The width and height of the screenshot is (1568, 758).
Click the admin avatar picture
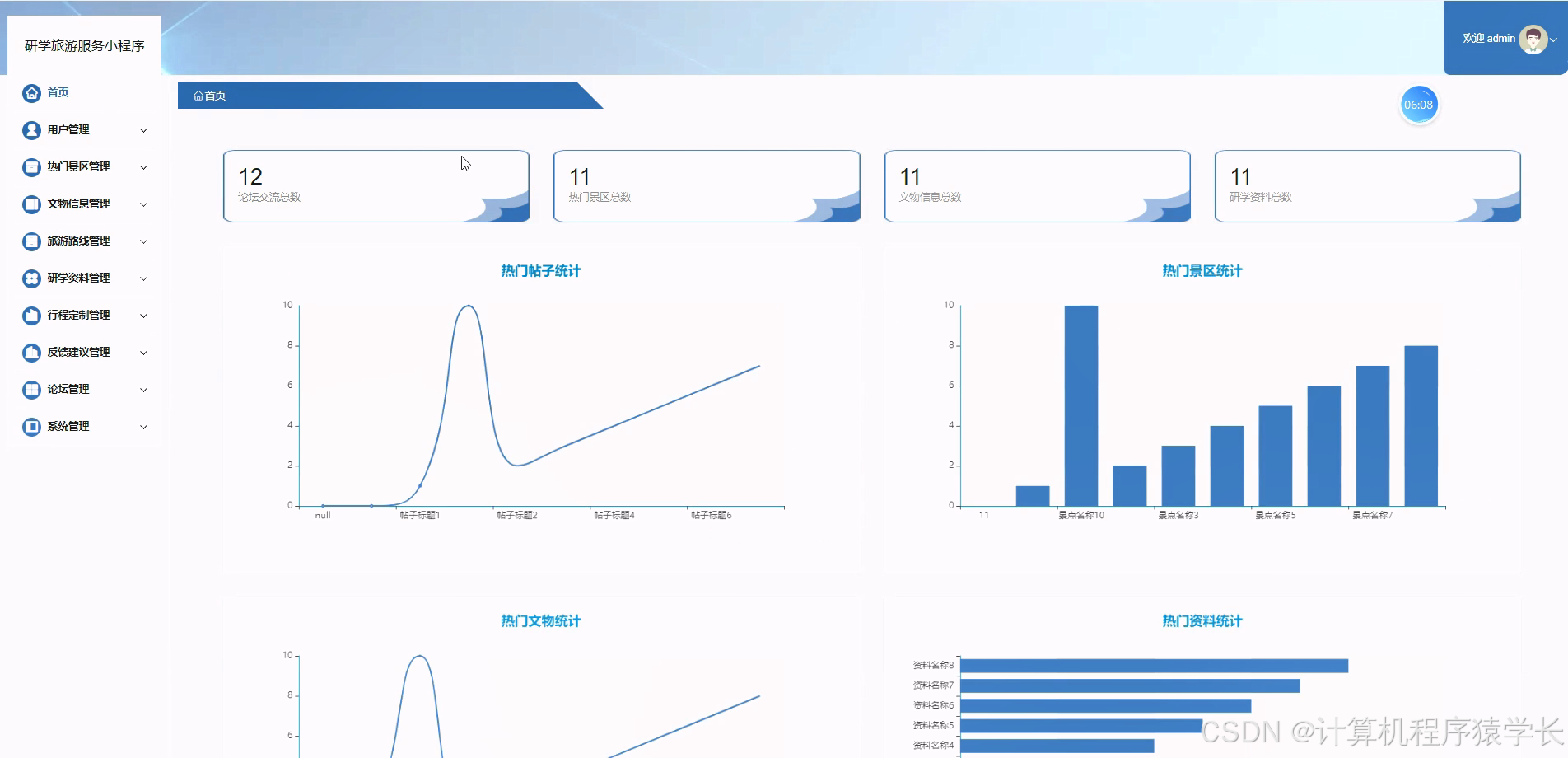coord(1533,39)
